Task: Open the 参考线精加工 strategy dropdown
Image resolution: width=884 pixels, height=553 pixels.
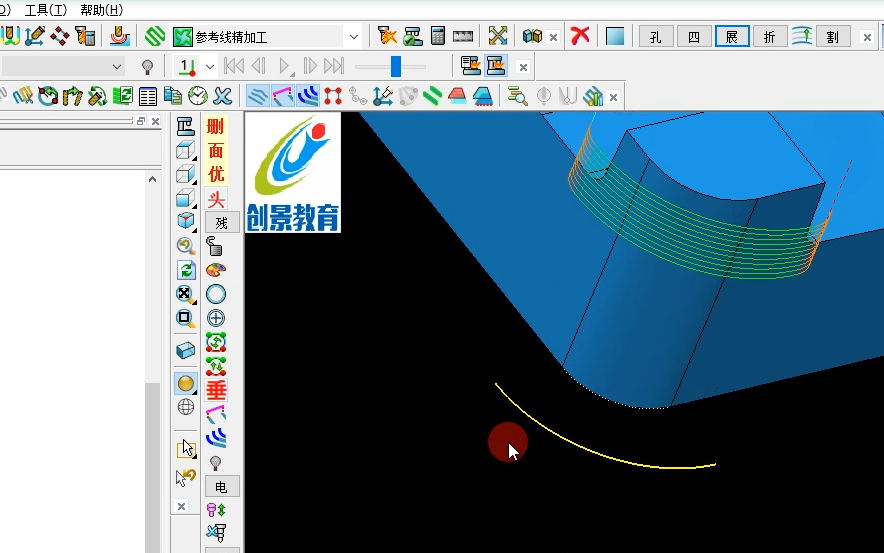Action: pos(353,37)
